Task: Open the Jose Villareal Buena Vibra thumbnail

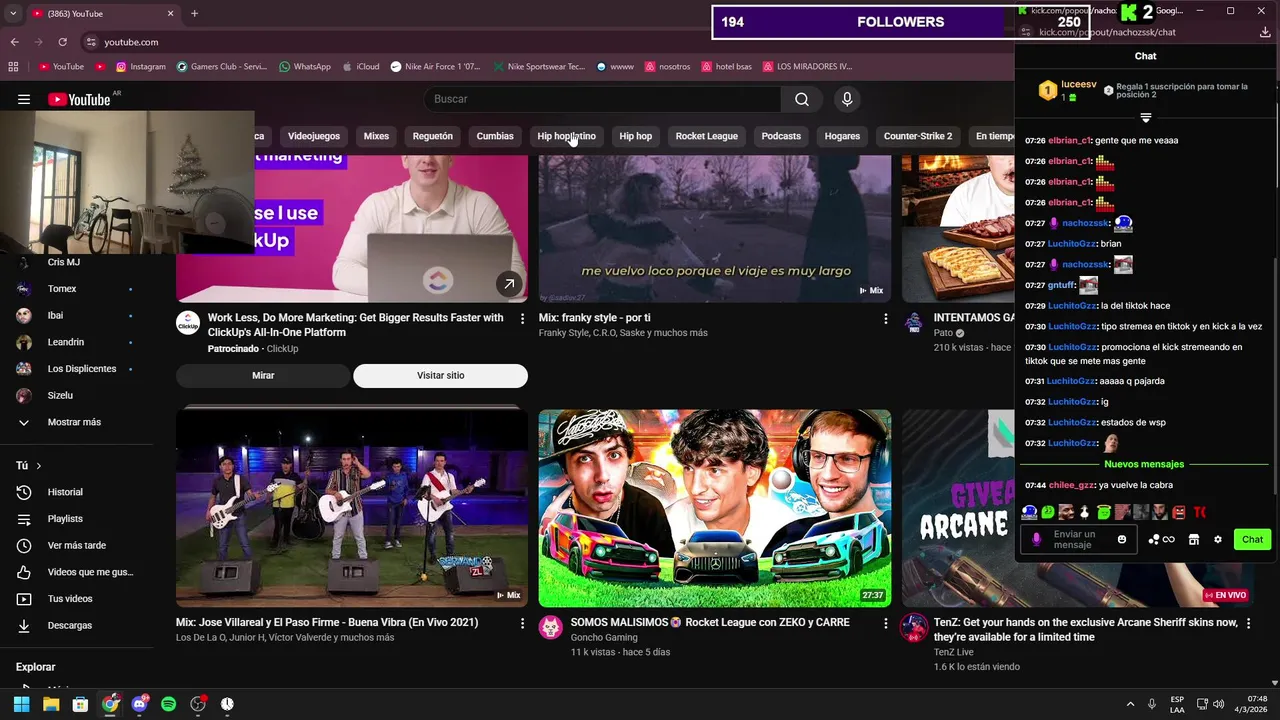Action: (x=352, y=508)
